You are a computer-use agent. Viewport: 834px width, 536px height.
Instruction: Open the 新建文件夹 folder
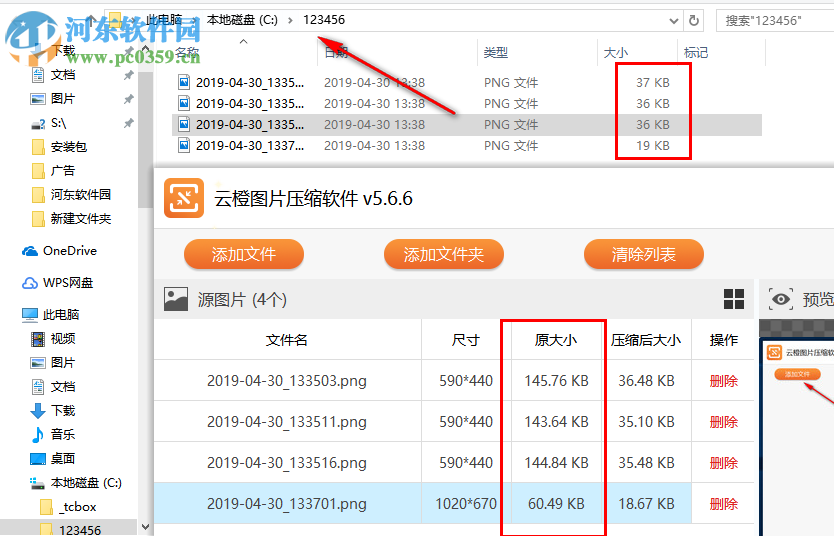pyautogui.click(x=80, y=219)
